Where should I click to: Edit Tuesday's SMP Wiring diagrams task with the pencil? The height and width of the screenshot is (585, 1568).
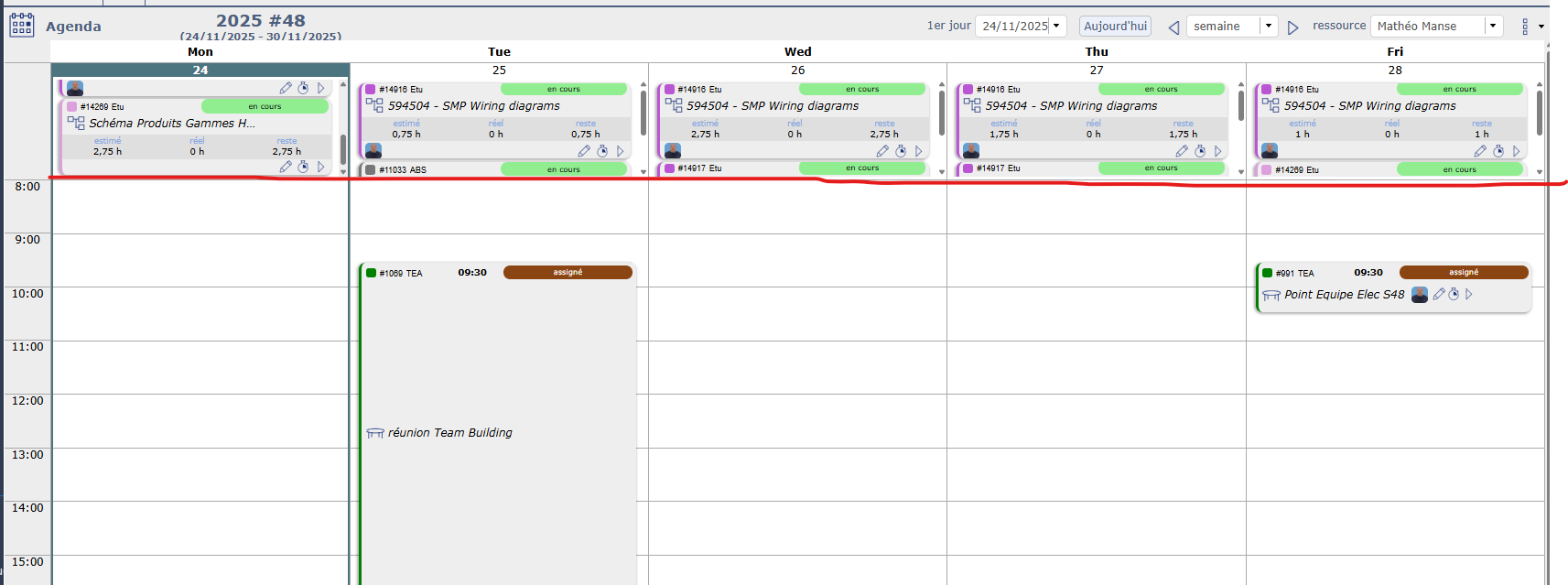tap(584, 151)
